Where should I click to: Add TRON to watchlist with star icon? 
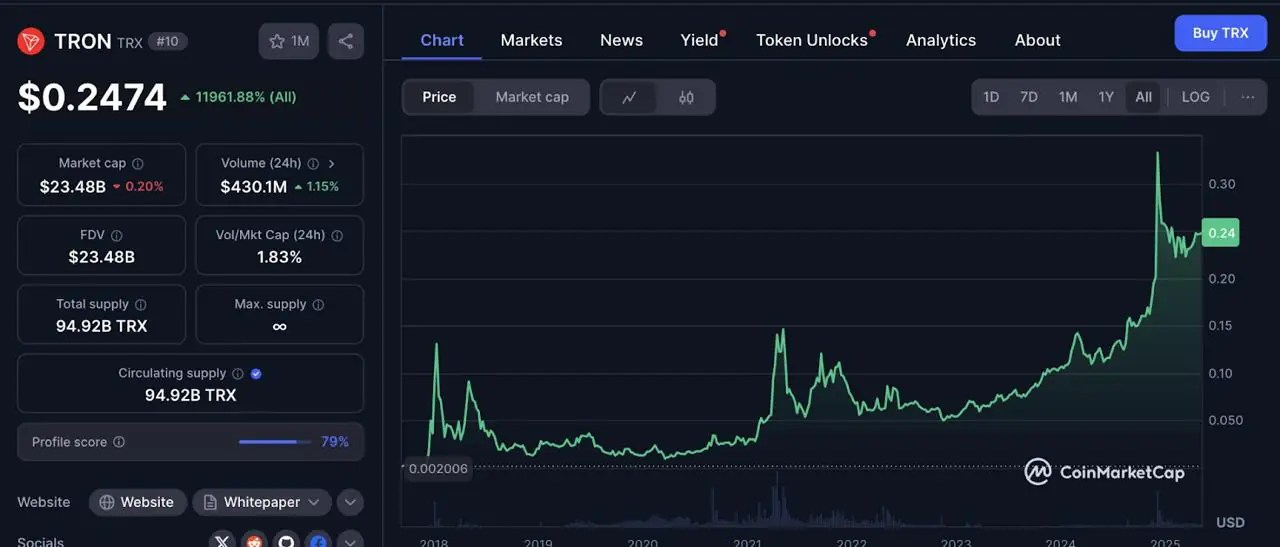289,41
